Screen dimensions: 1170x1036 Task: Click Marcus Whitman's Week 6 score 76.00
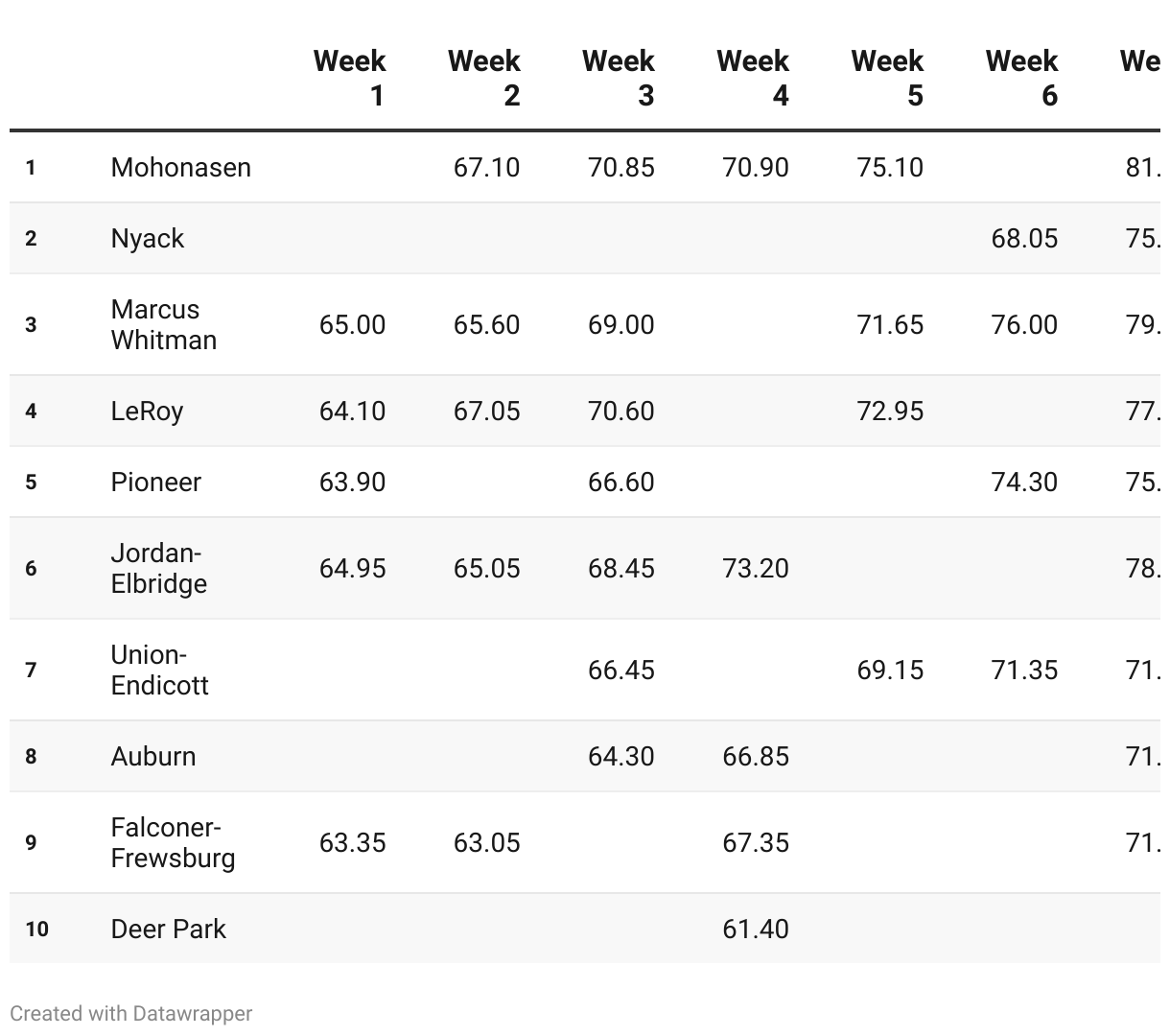[1024, 324]
